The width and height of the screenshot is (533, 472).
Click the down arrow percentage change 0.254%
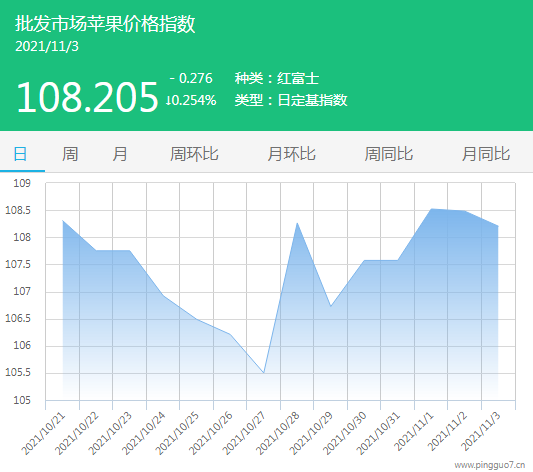191,100
